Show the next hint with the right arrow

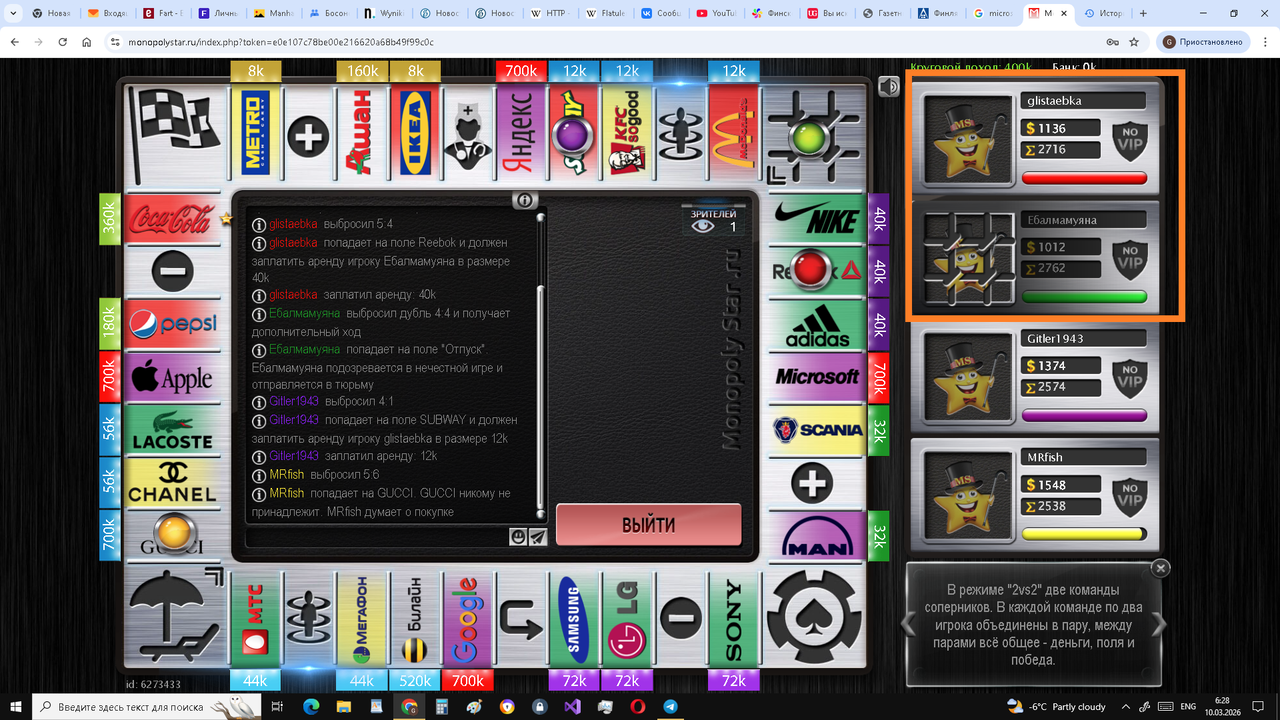(1159, 624)
